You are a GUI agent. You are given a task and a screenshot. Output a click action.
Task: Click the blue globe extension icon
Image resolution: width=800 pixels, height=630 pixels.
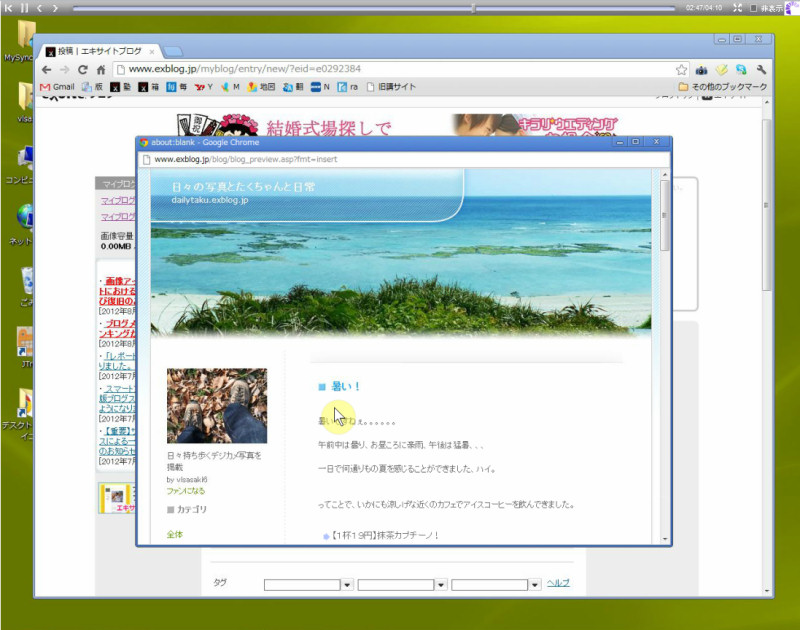coord(741,69)
